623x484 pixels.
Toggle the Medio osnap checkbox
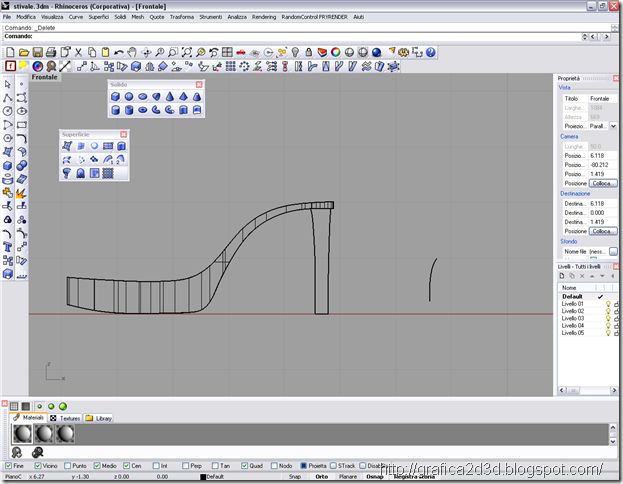tap(97, 465)
